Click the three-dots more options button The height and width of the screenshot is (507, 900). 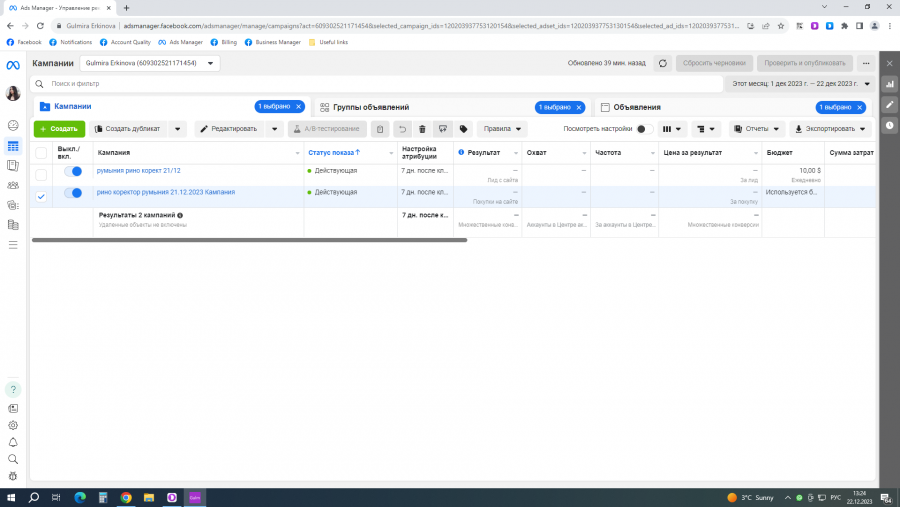click(866, 63)
